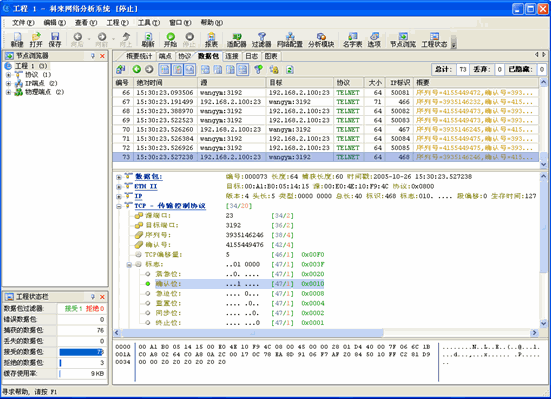Open the 编辑 menu
551x399 pixels.
point(54,22)
